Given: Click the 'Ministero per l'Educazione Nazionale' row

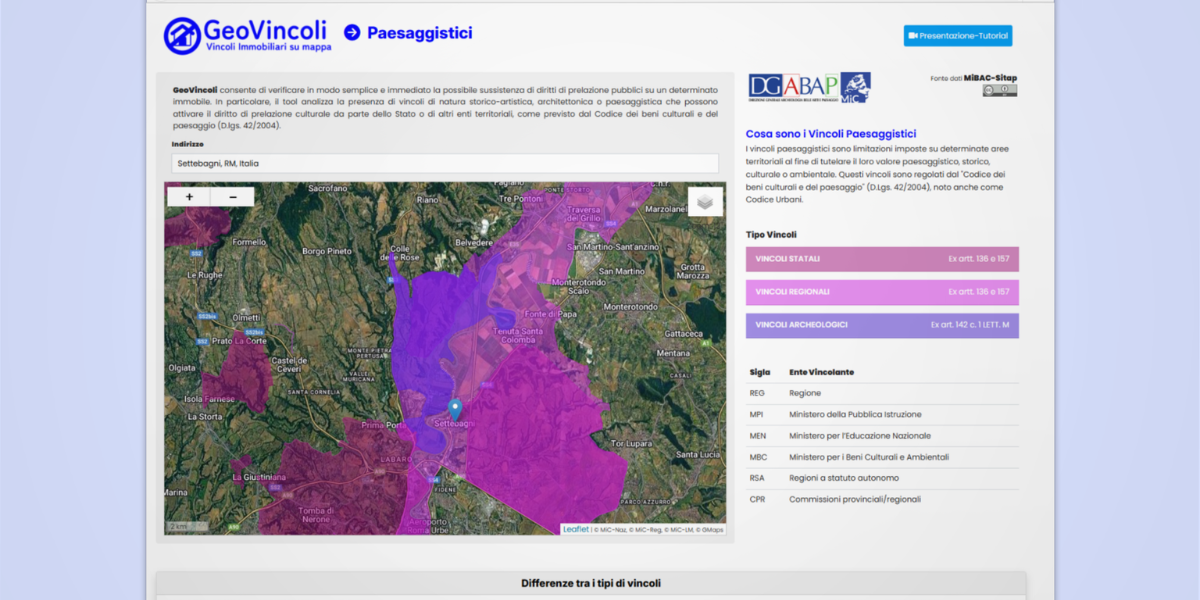Looking at the screenshot, I should (x=882, y=436).
